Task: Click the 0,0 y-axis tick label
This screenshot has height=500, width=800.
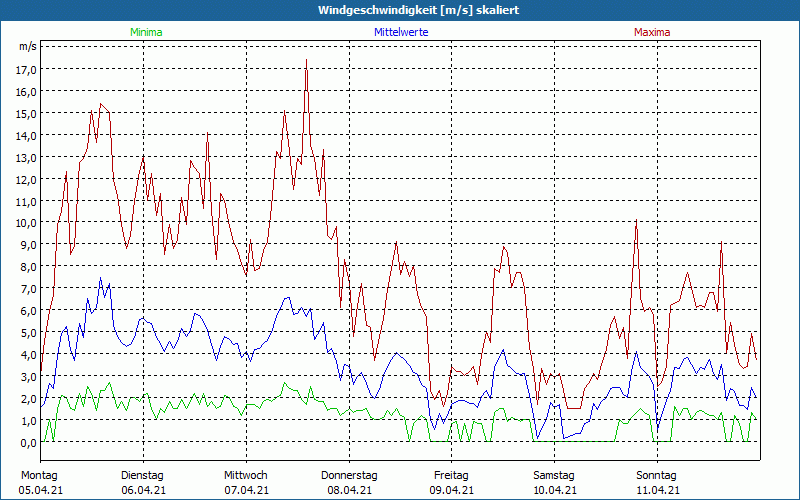Action: point(27,443)
